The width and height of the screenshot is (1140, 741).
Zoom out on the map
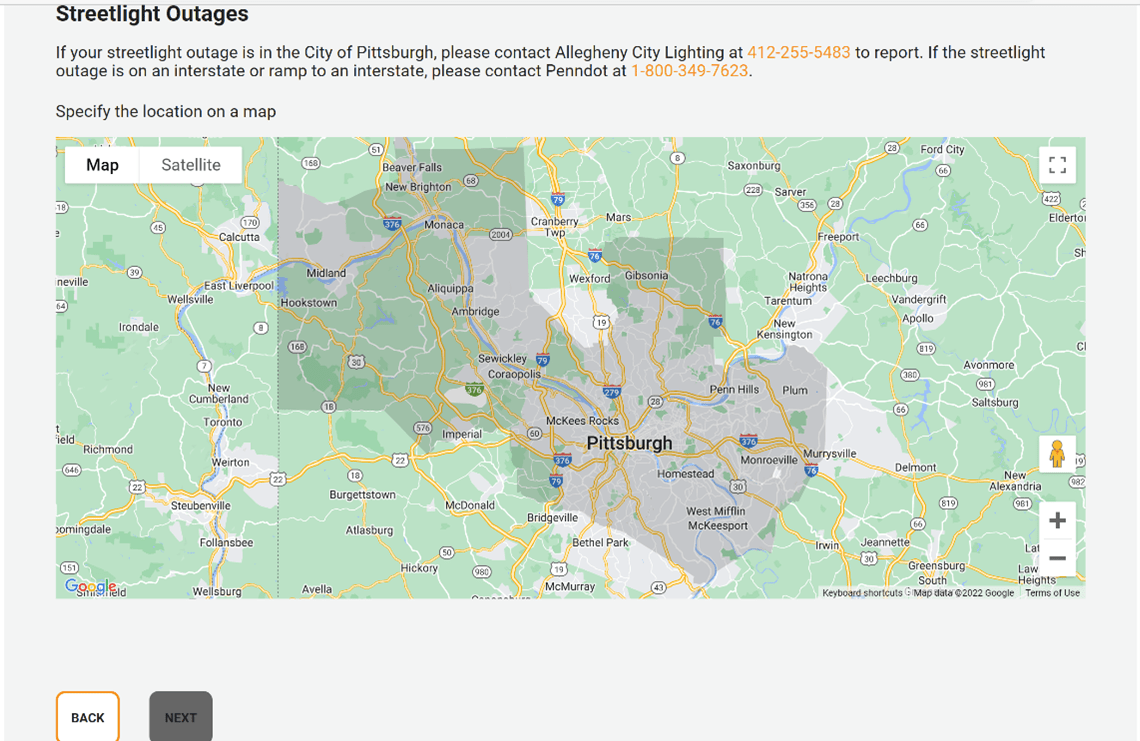point(1057,558)
